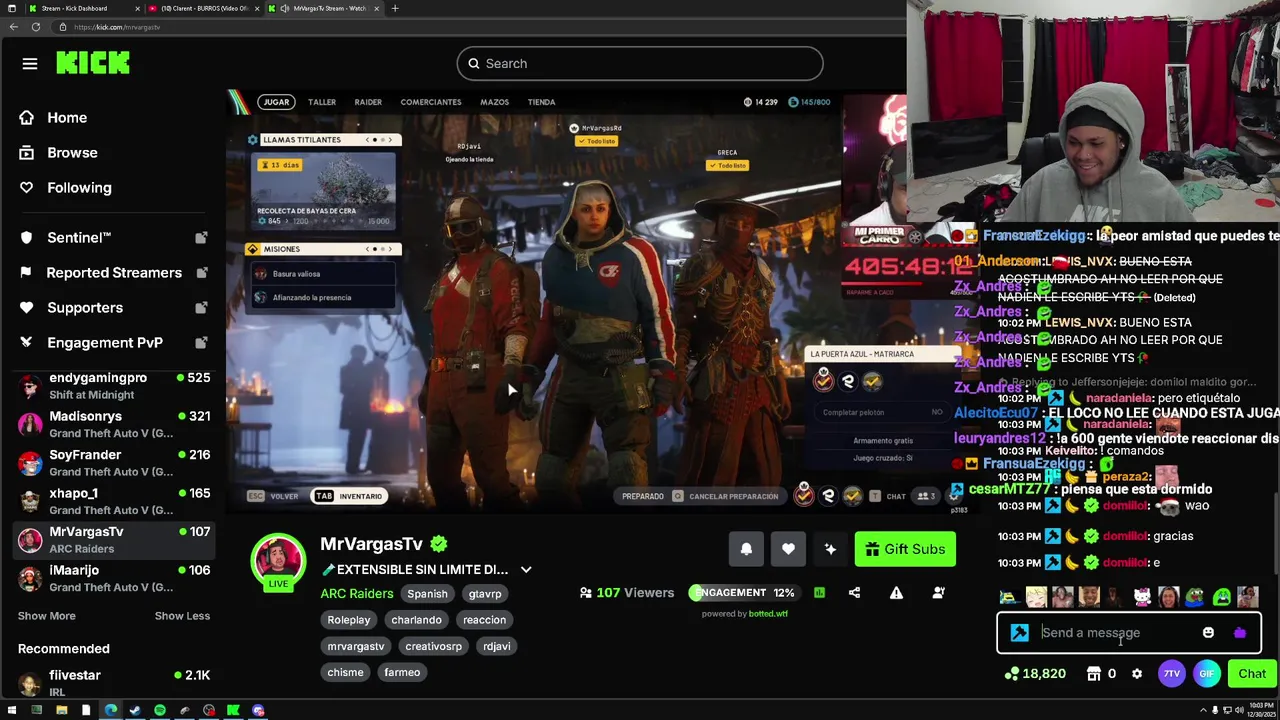Open Reported Streamers sidebar entry
Viewport: 1280px width, 720px height.
pyautogui.click(x=114, y=273)
